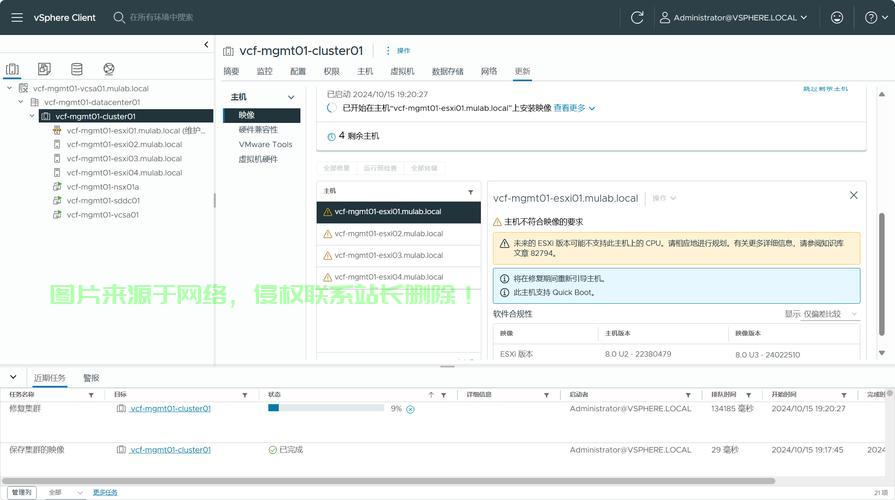Switch to the 警报 (Alarms) tab
This screenshot has width=895, height=500.
[91, 378]
